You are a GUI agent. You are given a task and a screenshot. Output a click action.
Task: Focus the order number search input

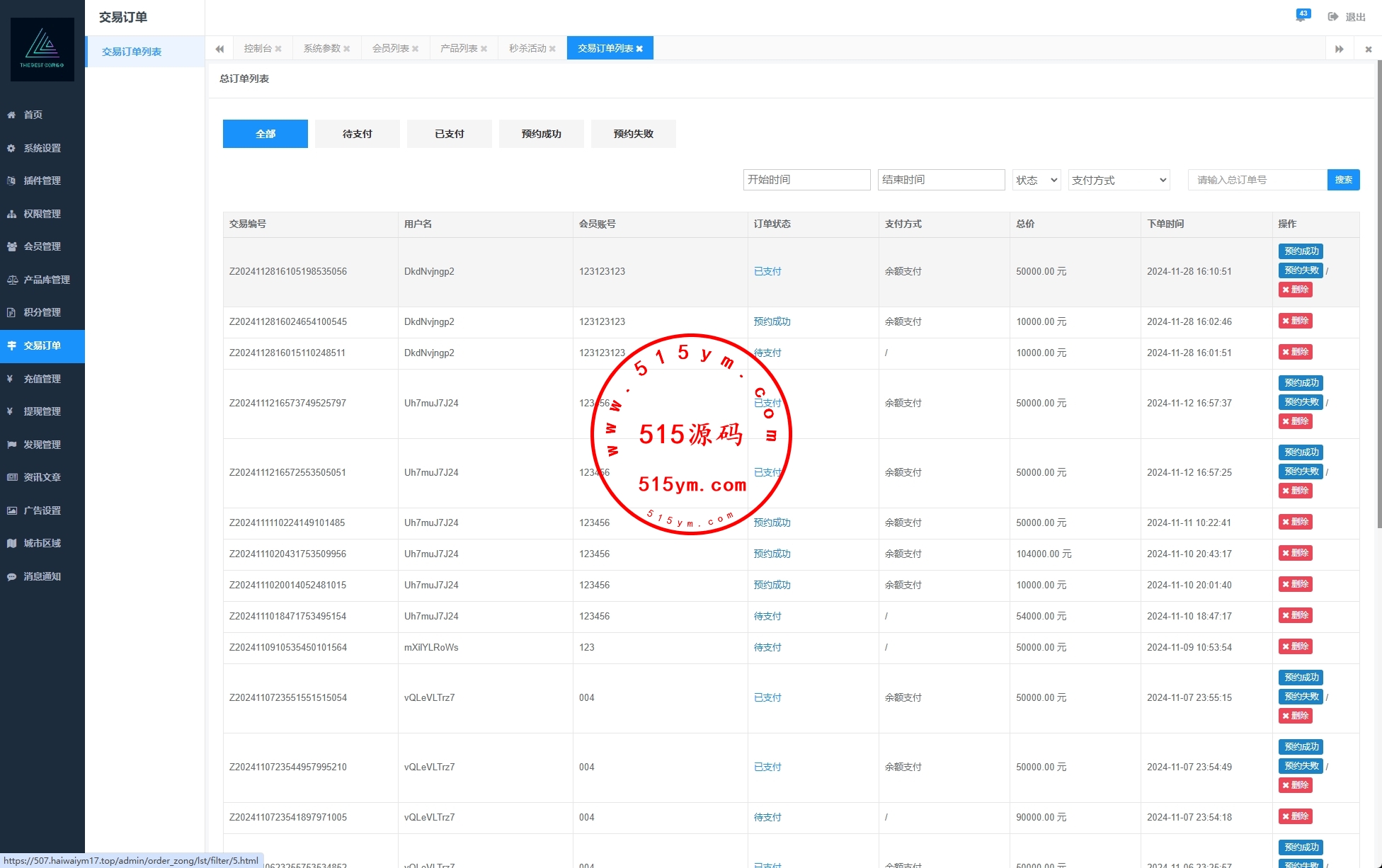coord(1257,180)
